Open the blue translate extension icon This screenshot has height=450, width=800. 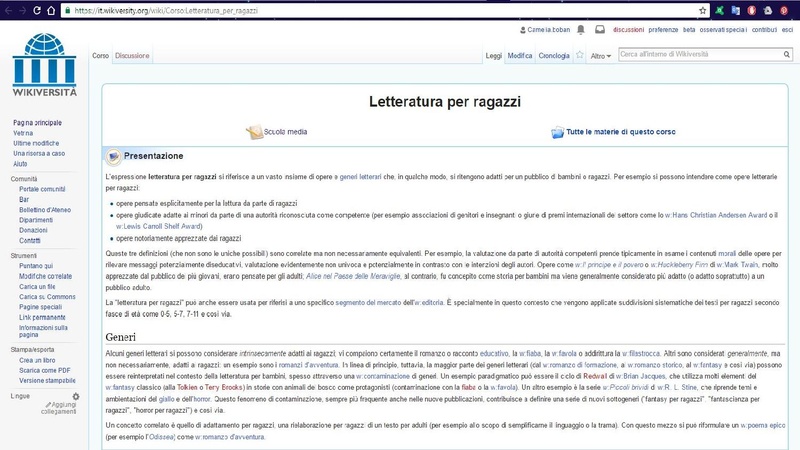click(x=735, y=10)
